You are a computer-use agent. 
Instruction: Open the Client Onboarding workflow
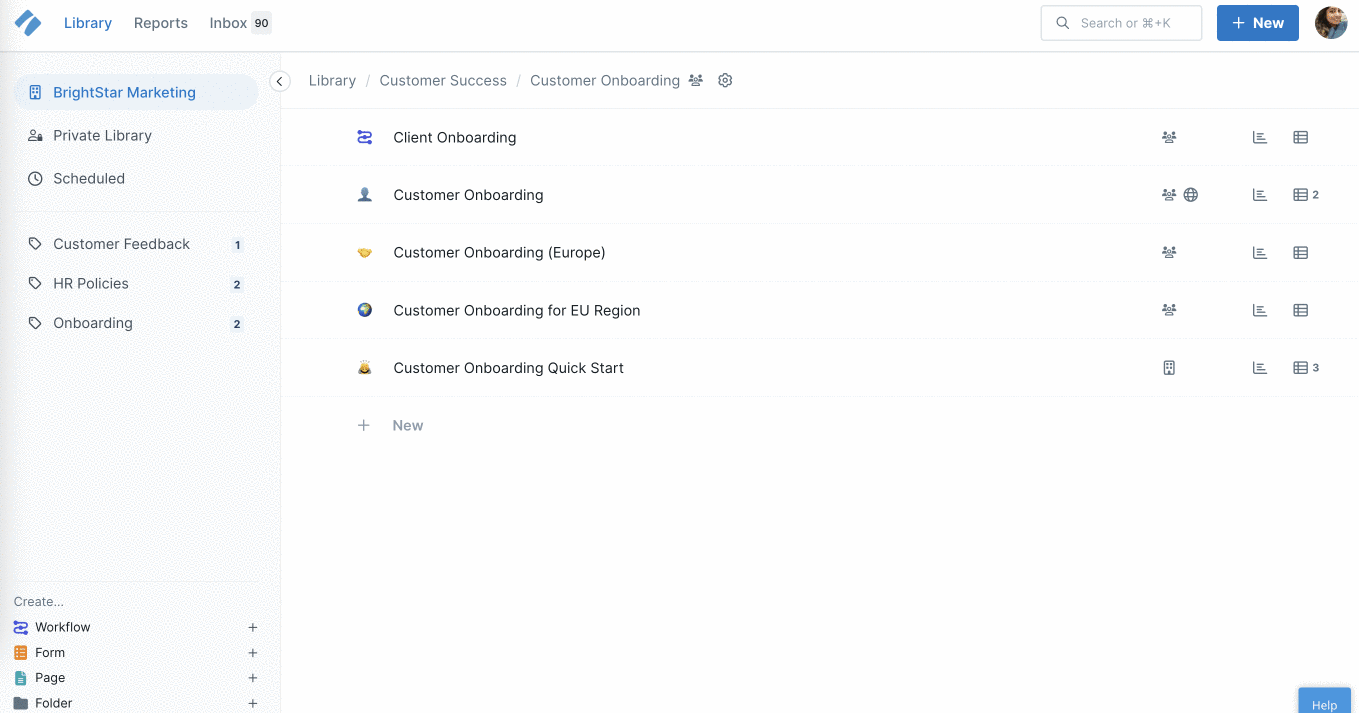[455, 137]
